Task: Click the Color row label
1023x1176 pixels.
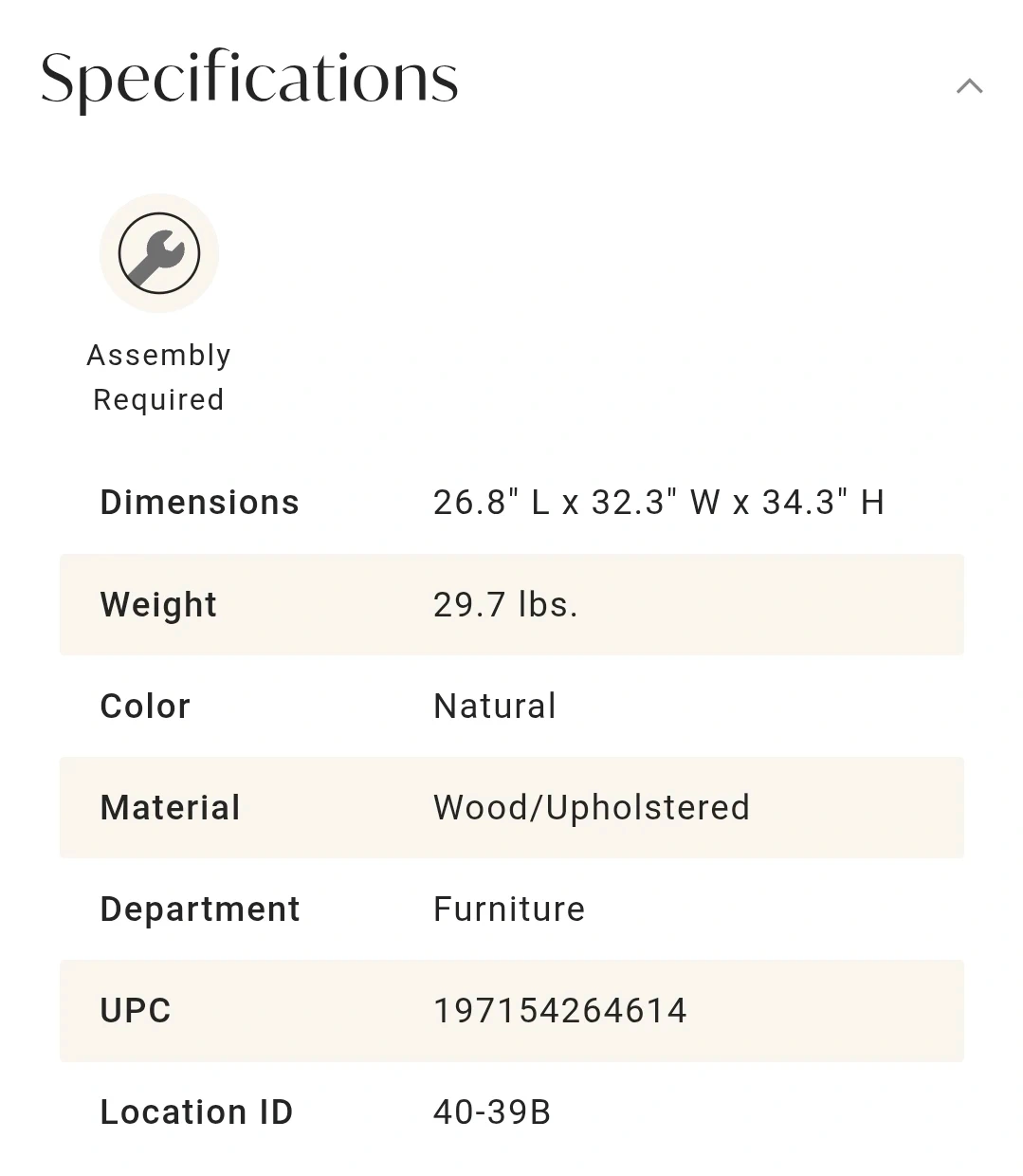Action: click(145, 707)
